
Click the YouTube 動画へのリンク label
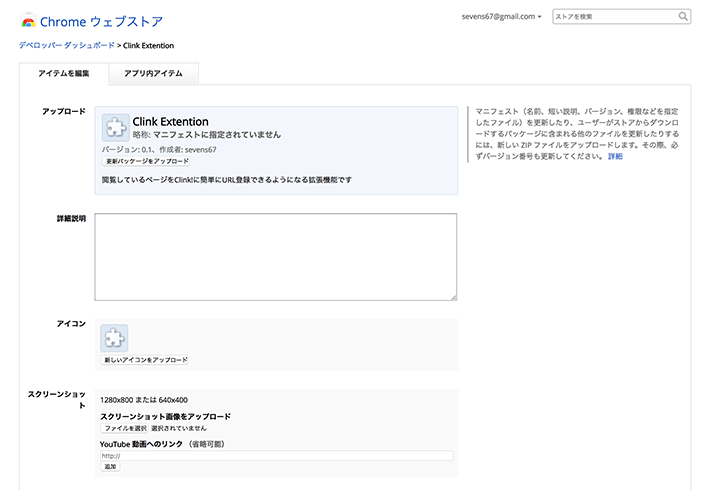[141, 444]
